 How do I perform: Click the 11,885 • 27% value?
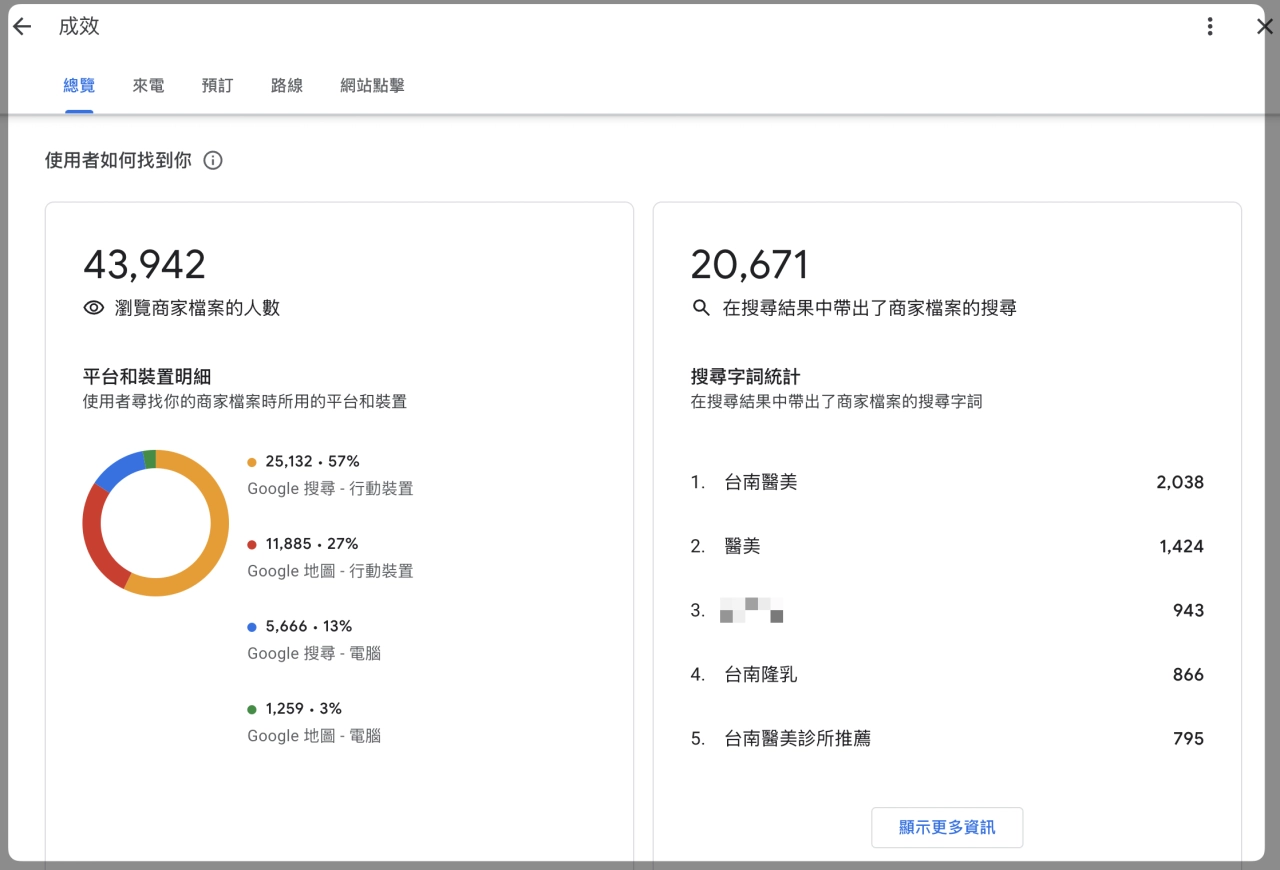pyautogui.click(x=312, y=544)
